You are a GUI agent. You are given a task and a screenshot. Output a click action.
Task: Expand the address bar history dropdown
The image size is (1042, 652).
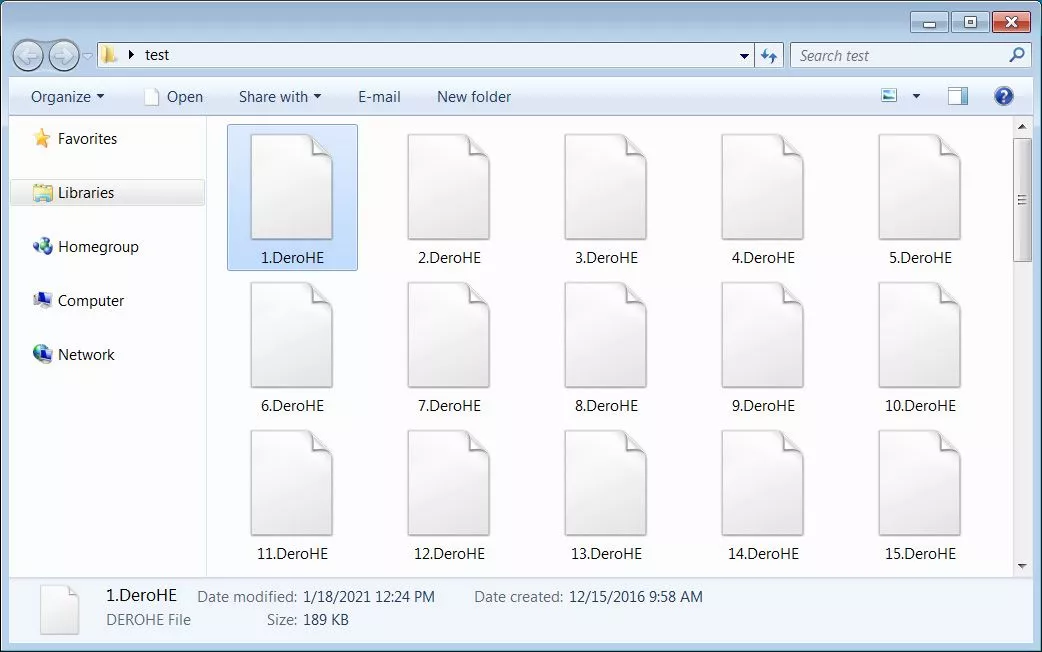(x=744, y=56)
